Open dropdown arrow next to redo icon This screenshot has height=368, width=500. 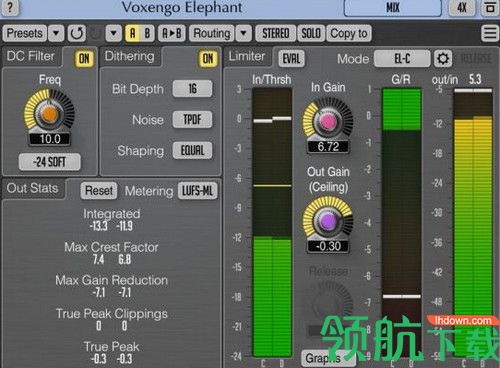[x=114, y=33]
